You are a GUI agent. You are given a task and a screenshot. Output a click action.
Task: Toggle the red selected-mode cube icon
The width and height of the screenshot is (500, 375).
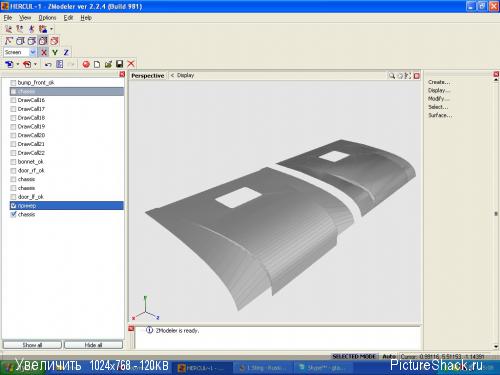pos(54,41)
